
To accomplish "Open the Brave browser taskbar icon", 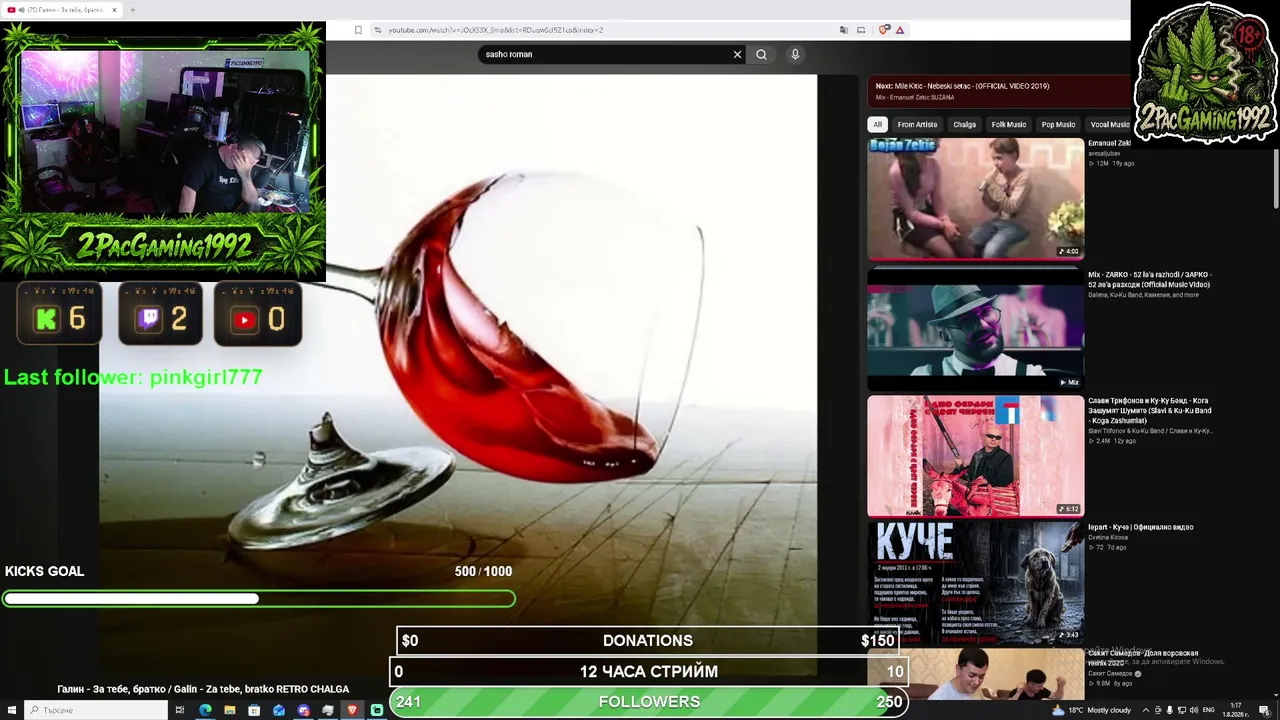I will click(x=352, y=710).
